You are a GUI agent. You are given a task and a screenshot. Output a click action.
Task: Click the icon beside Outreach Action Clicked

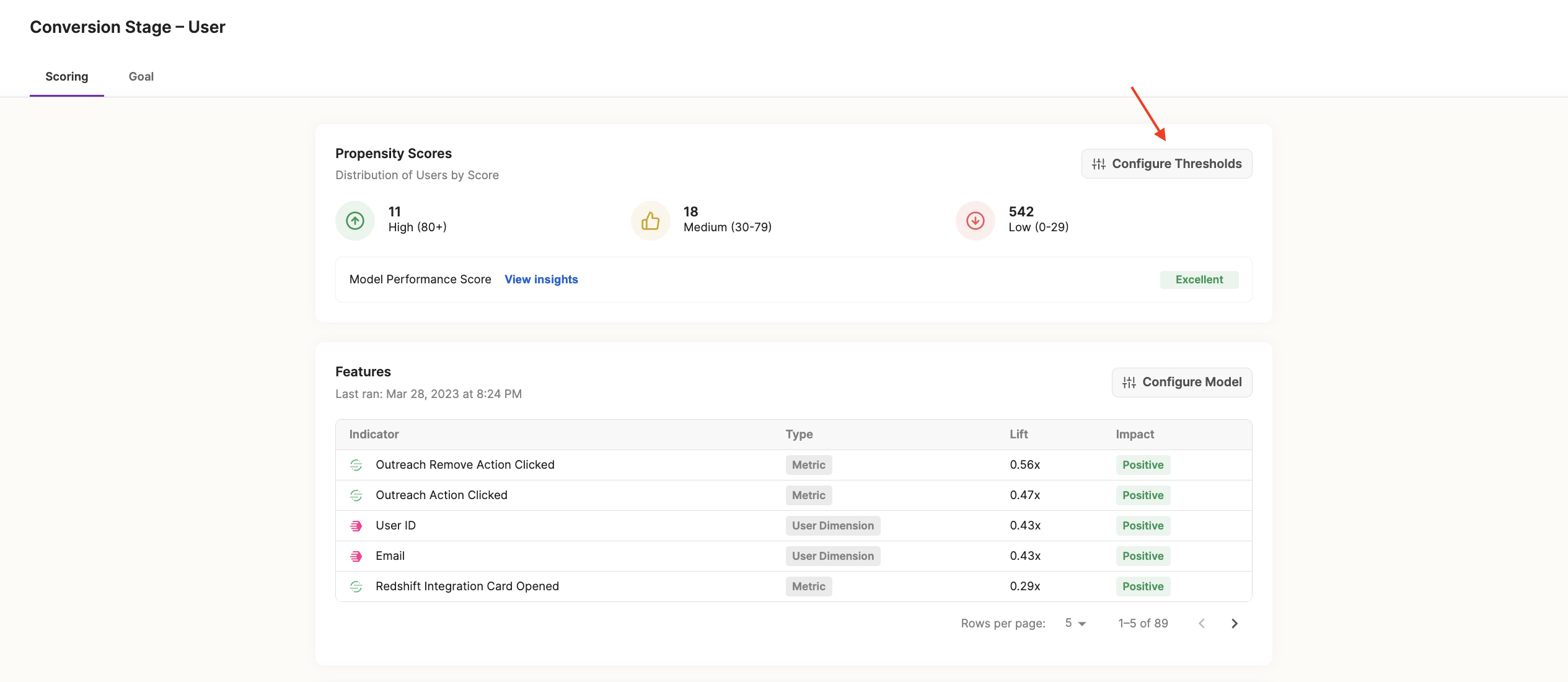[356, 495]
